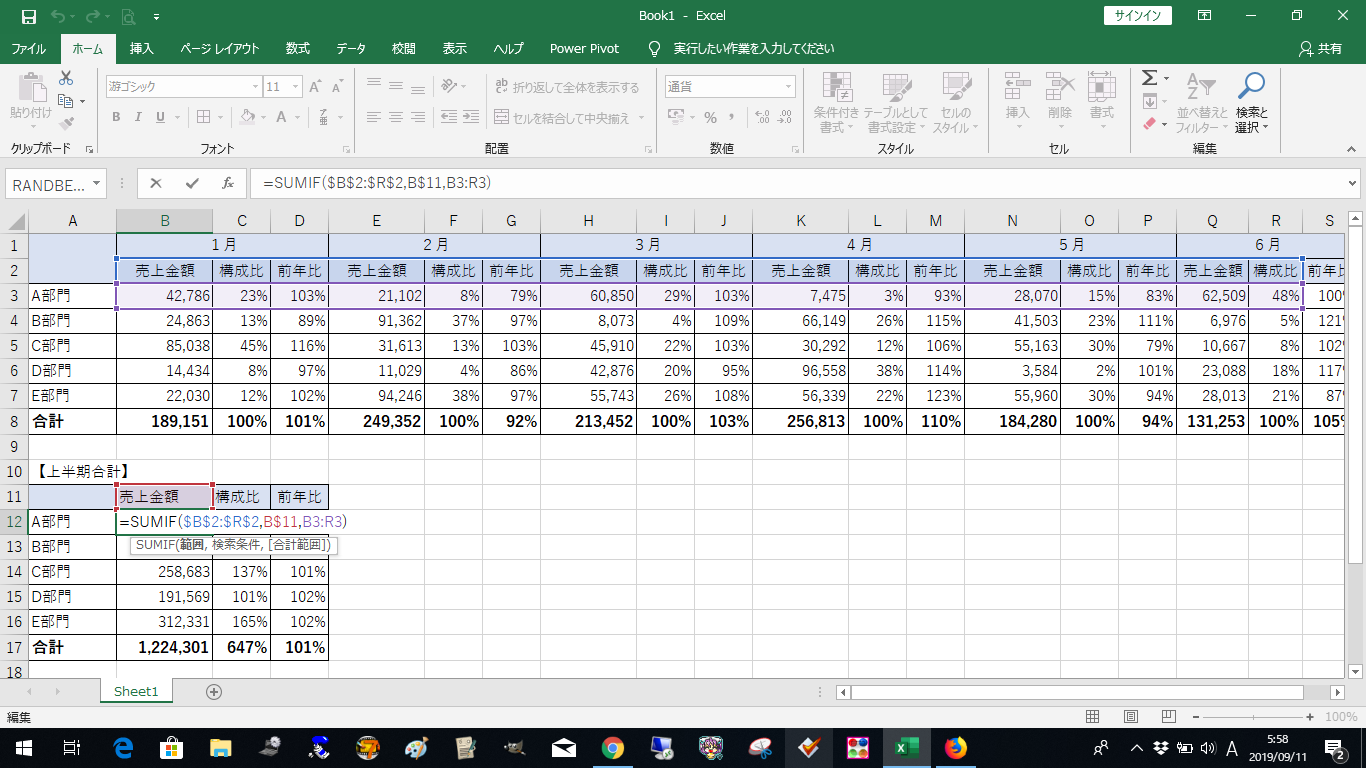Open the font size dropdown

pyautogui.click(x=297, y=87)
